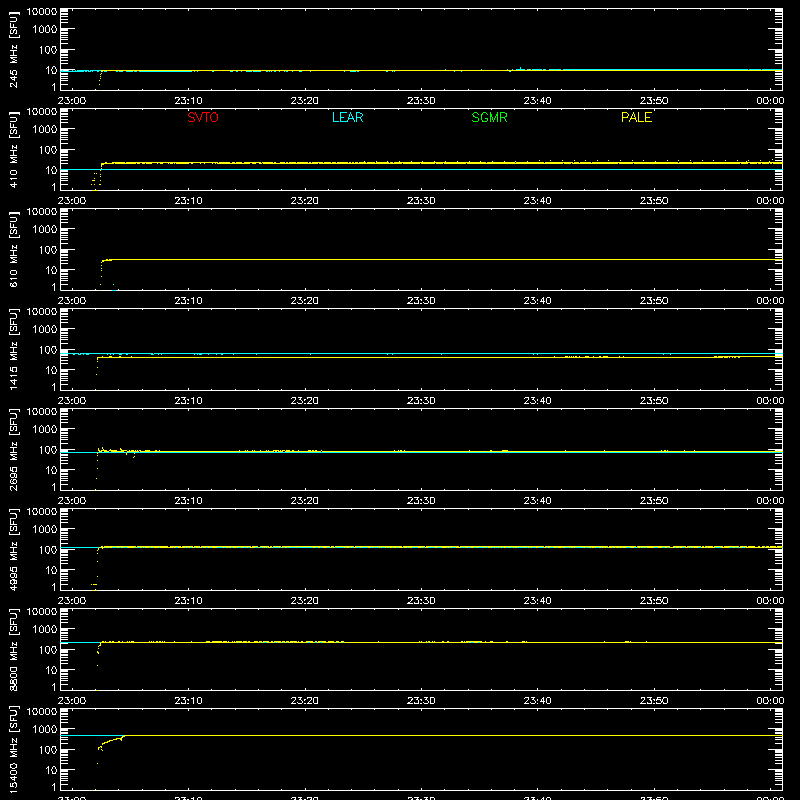Click the 23:30 time label under 8800 MHz plot
The height and width of the screenshot is (800, 800).
click(421, 701)
